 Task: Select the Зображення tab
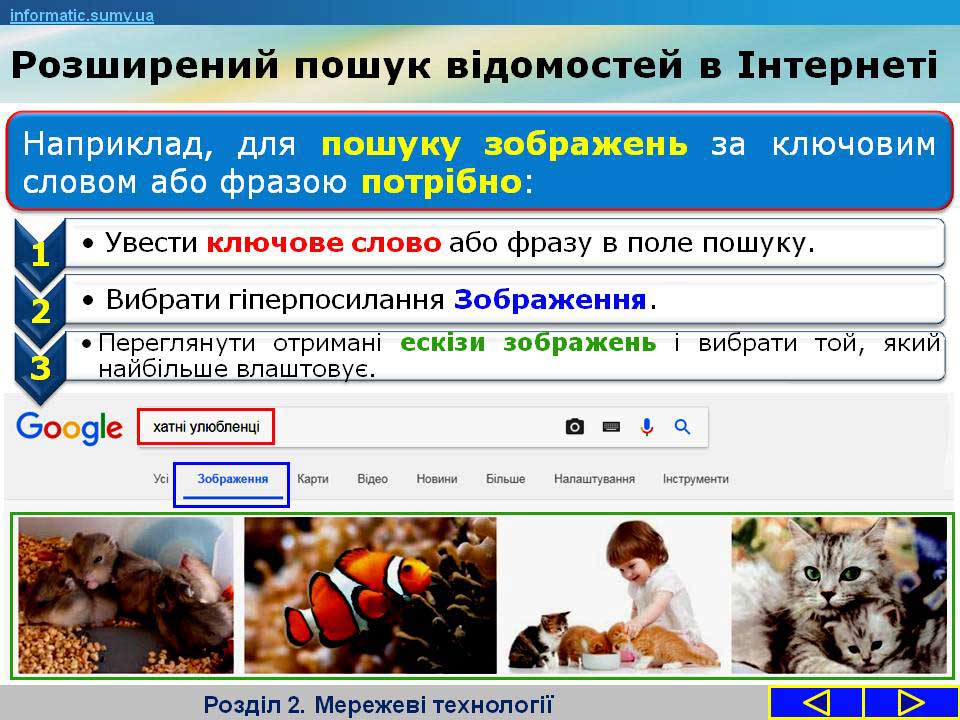(232, 480)
